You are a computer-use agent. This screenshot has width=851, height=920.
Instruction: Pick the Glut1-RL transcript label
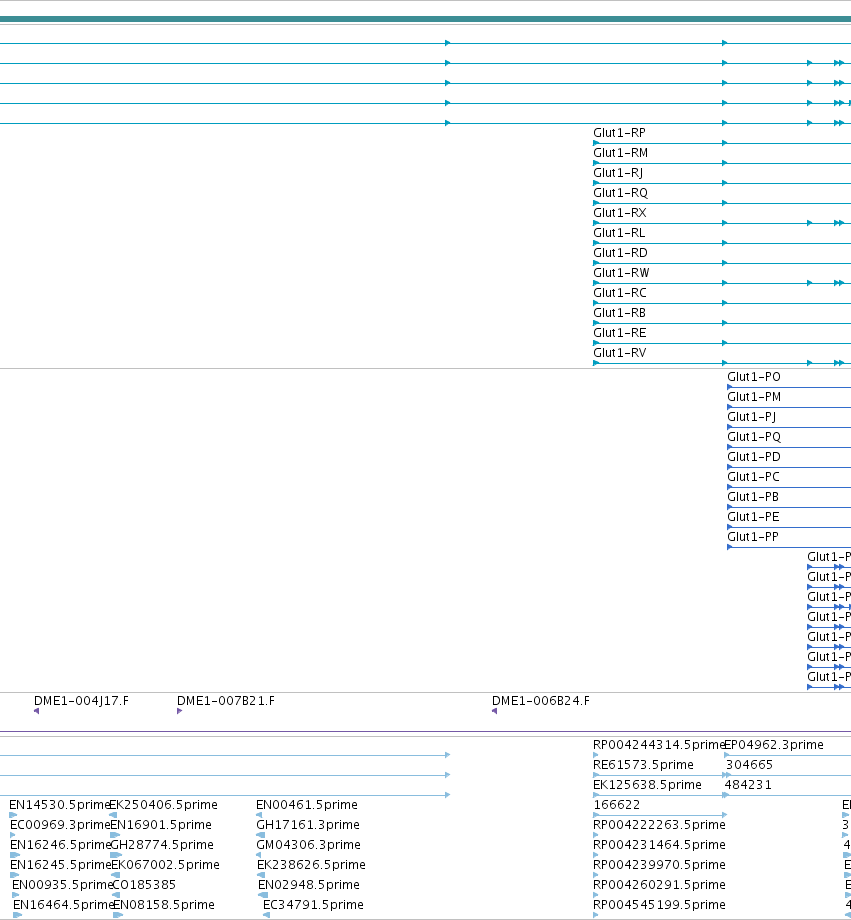click(x=619, y=233)
